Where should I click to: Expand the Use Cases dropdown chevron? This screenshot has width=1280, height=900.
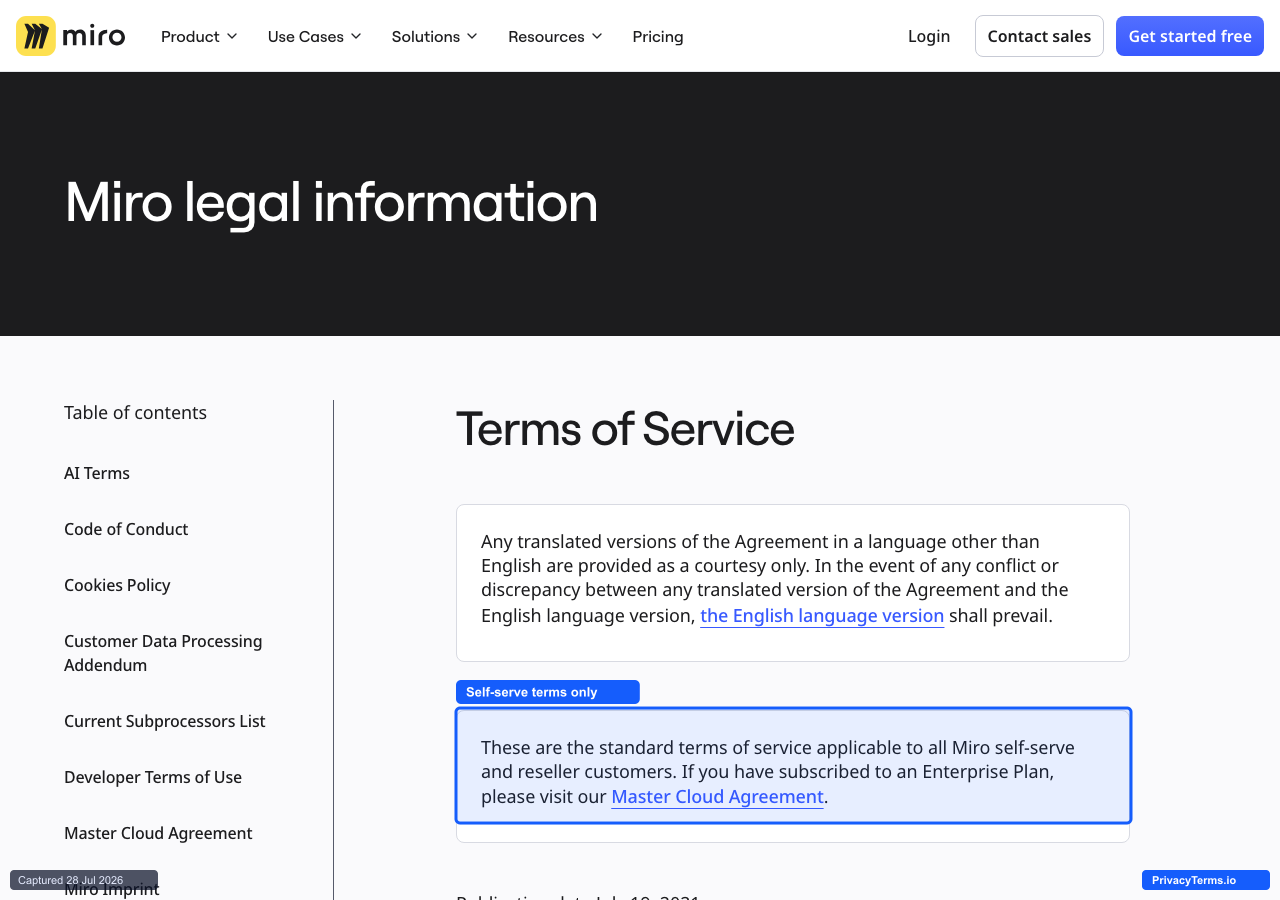click(356, 36)
